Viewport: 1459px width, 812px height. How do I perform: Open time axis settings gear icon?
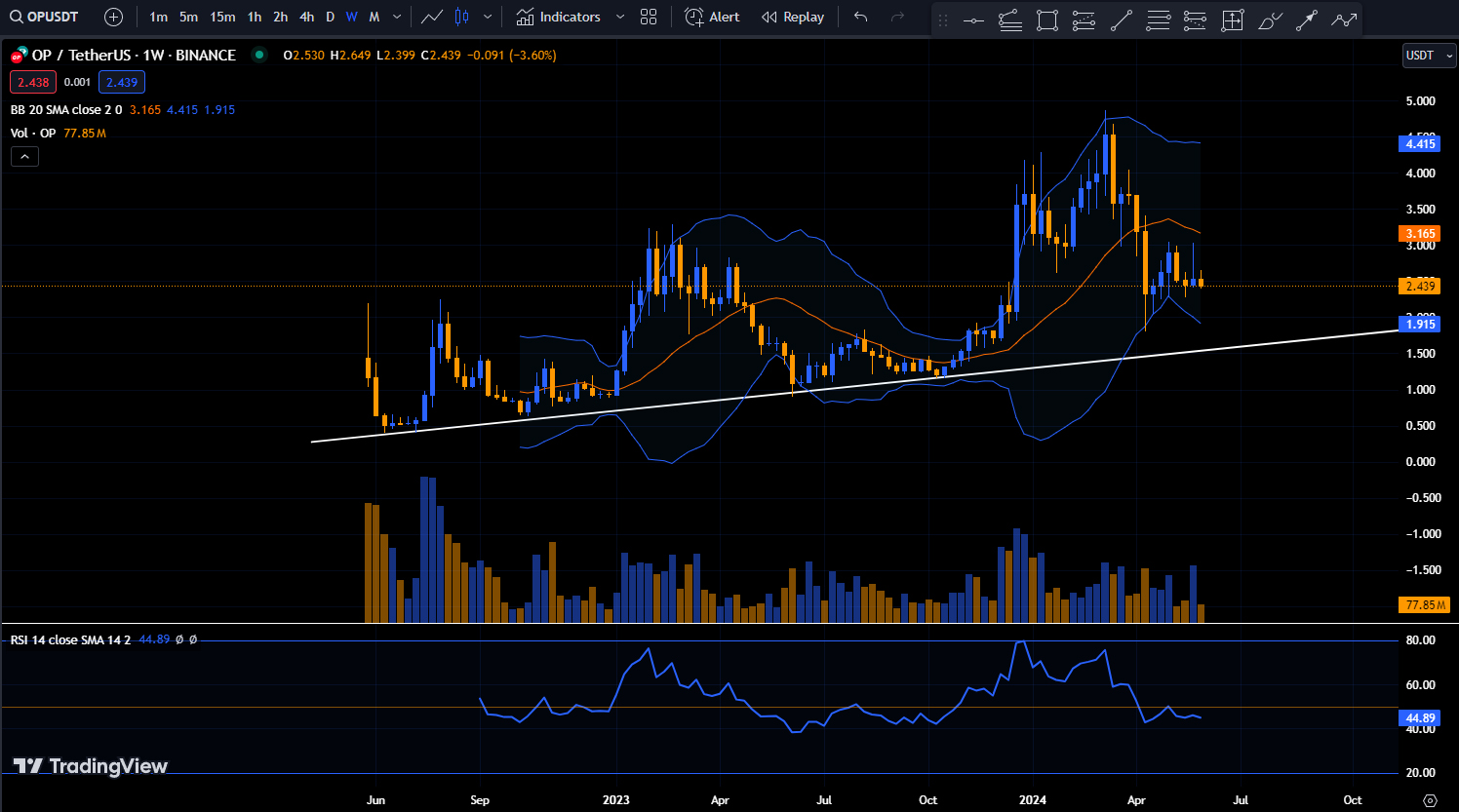pos(1430,800)
